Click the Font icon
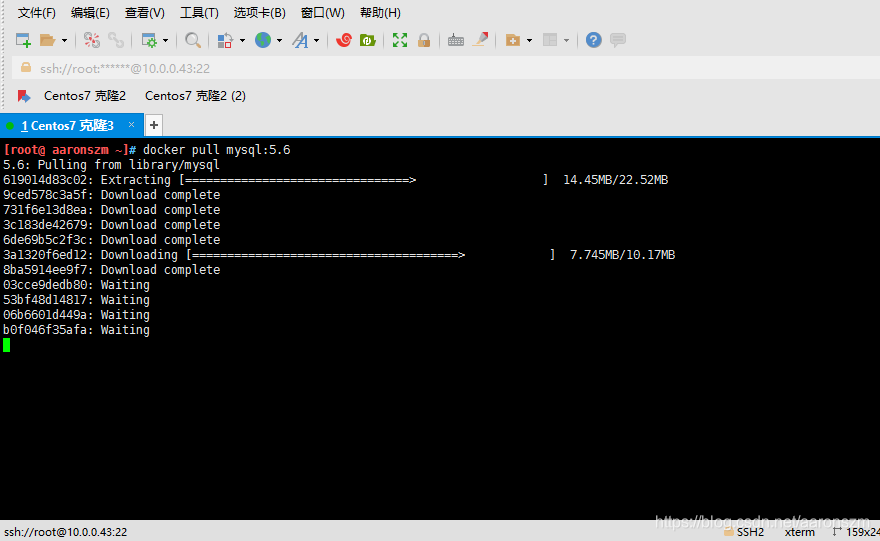The width and height of the screenshot is (880, 541). (x=300, y=40)
